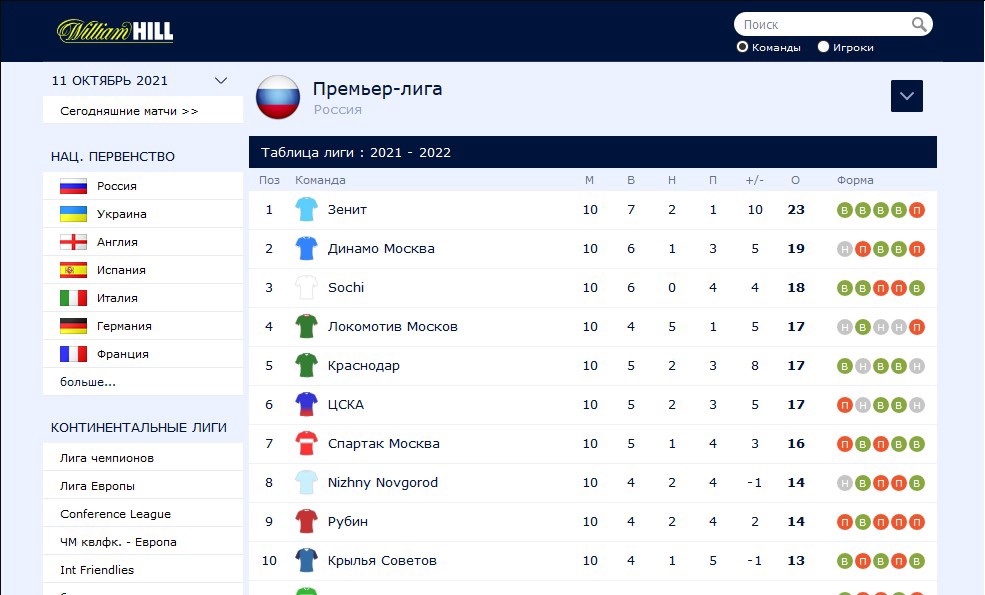Click Zenit's light blue jersey icon
985x595 pixels.
click(x=306, y=210)
